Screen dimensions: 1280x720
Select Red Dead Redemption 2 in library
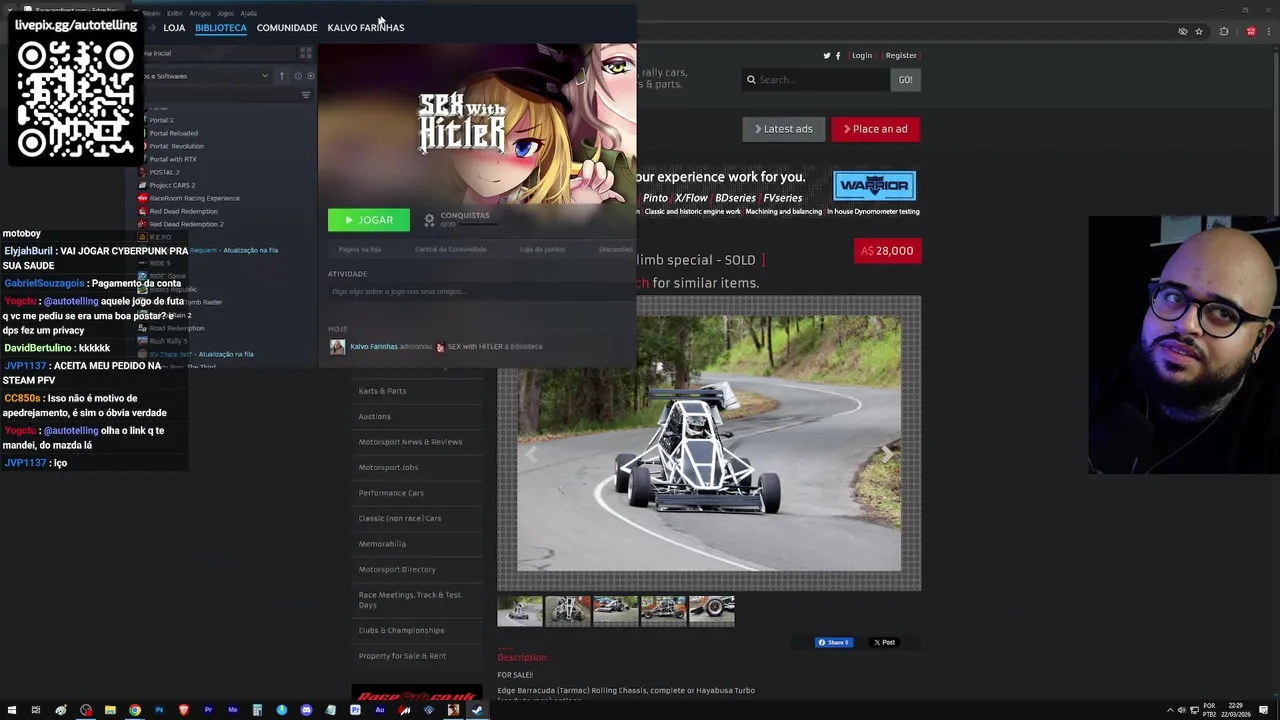(x=186, y=224)
